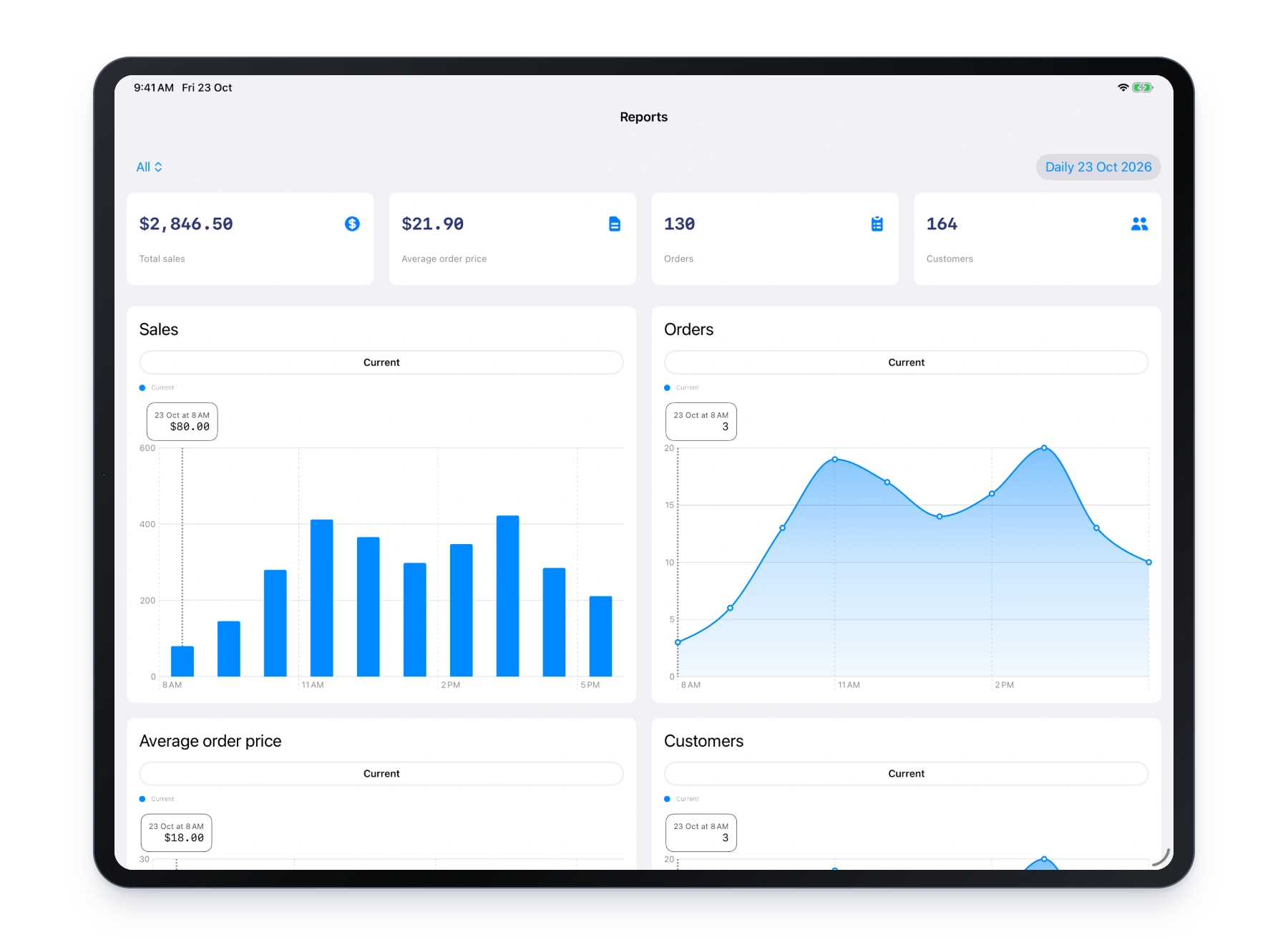Click the 130 orders value

point(680,224)
